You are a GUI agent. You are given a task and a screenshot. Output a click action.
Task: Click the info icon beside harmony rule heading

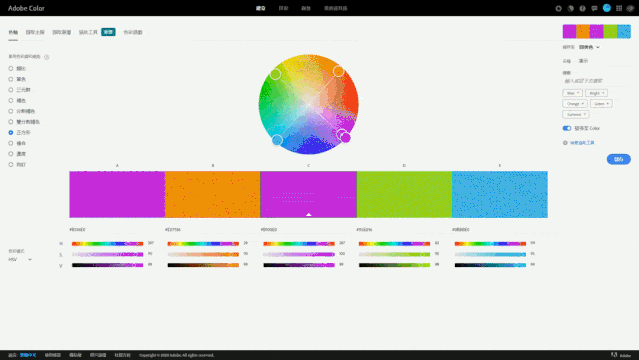tap(46, 57)
